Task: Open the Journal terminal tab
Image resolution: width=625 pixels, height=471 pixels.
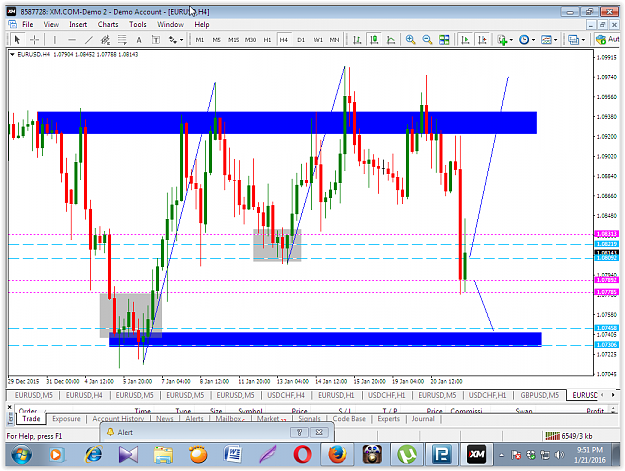Action: [423, 419]
